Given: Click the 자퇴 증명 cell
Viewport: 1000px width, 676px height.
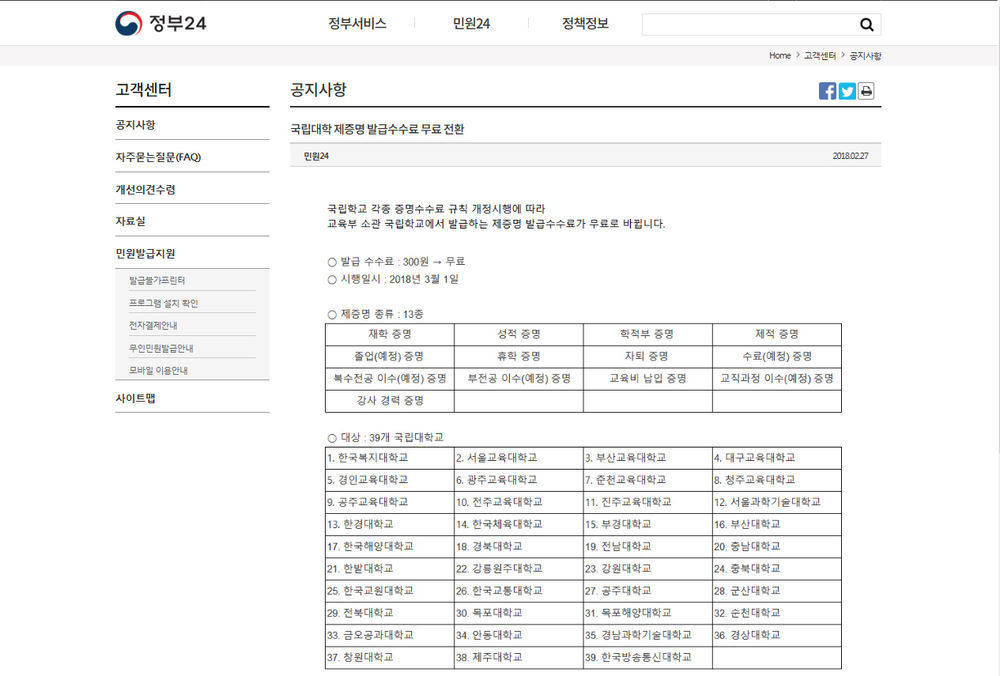Looking at the screenshot, I should [x=647, y=356].
